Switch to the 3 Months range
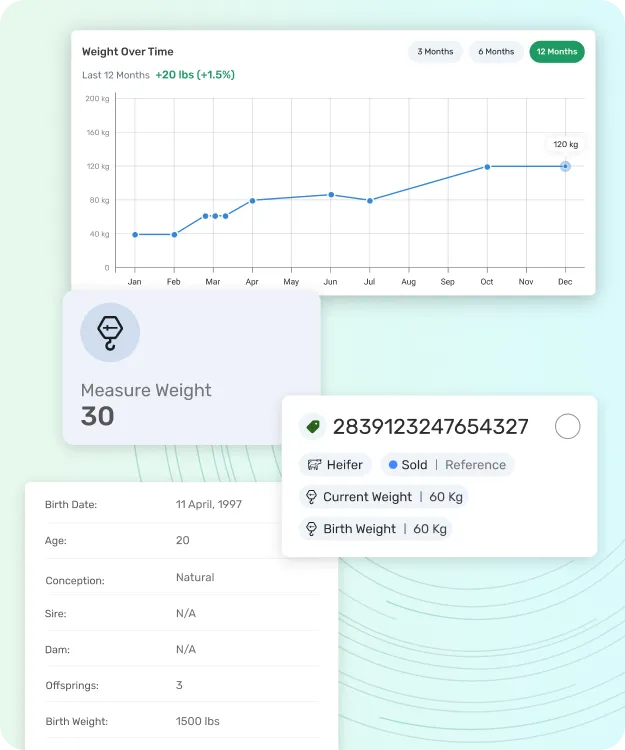The image size is (625, 750). pyautogui.click(x=435, y=52)
